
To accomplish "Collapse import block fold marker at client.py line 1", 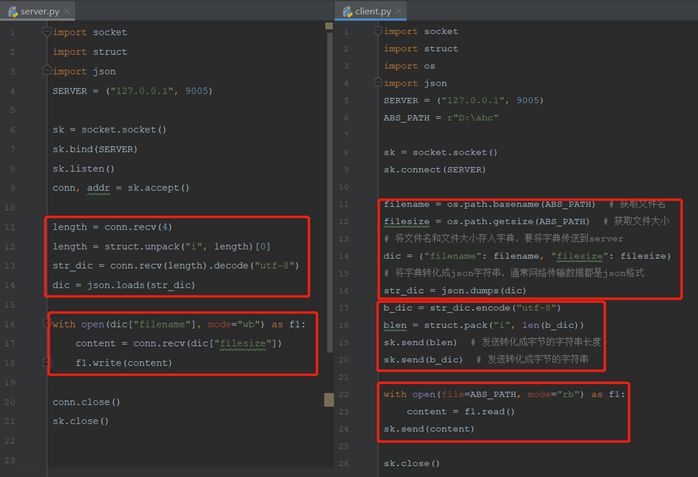I will coord(378,31).
